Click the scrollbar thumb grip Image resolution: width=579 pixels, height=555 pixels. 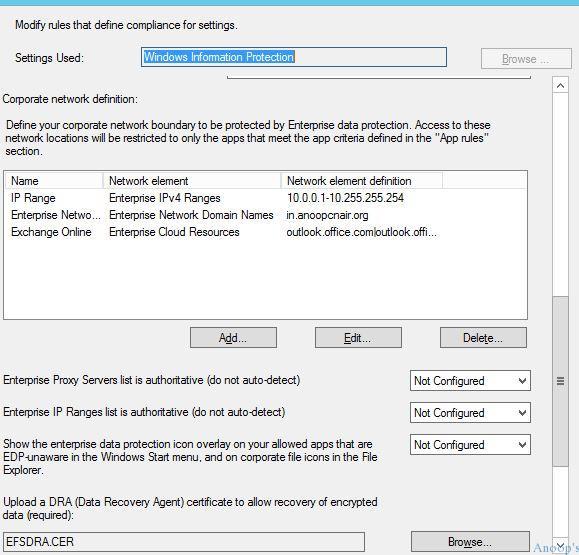pyautogui.click(x=560, y=381)
